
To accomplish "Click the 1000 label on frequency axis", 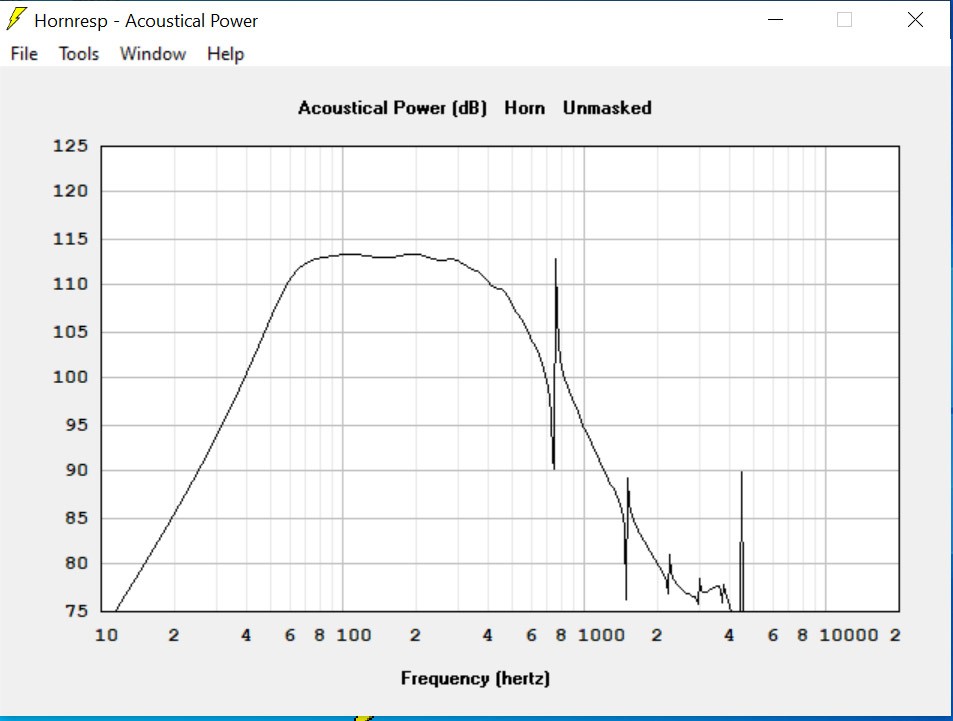I will (600, 635).
